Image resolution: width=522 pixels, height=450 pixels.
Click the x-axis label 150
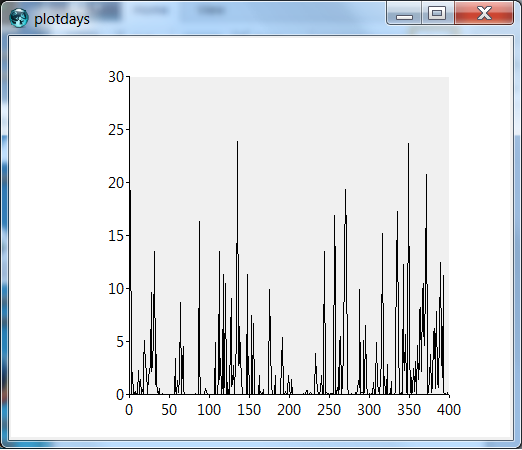tap(249, 410)
